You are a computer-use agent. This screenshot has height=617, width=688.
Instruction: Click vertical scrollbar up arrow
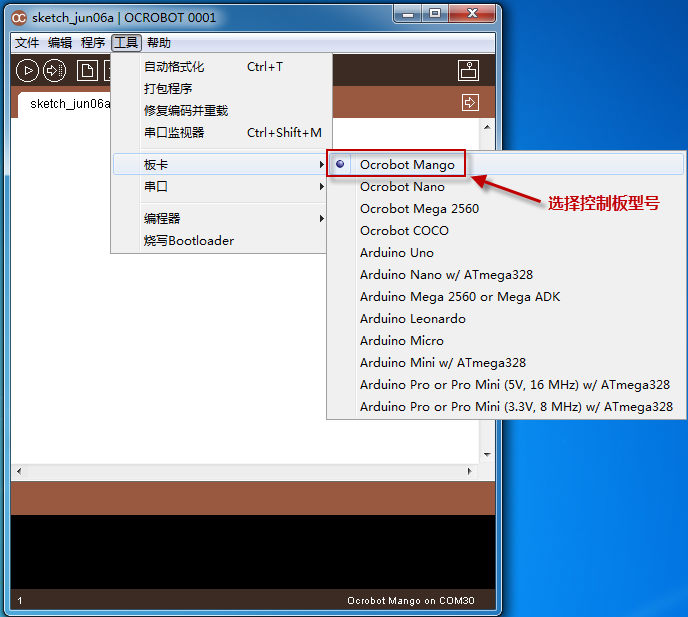click(x=487, y=127)
